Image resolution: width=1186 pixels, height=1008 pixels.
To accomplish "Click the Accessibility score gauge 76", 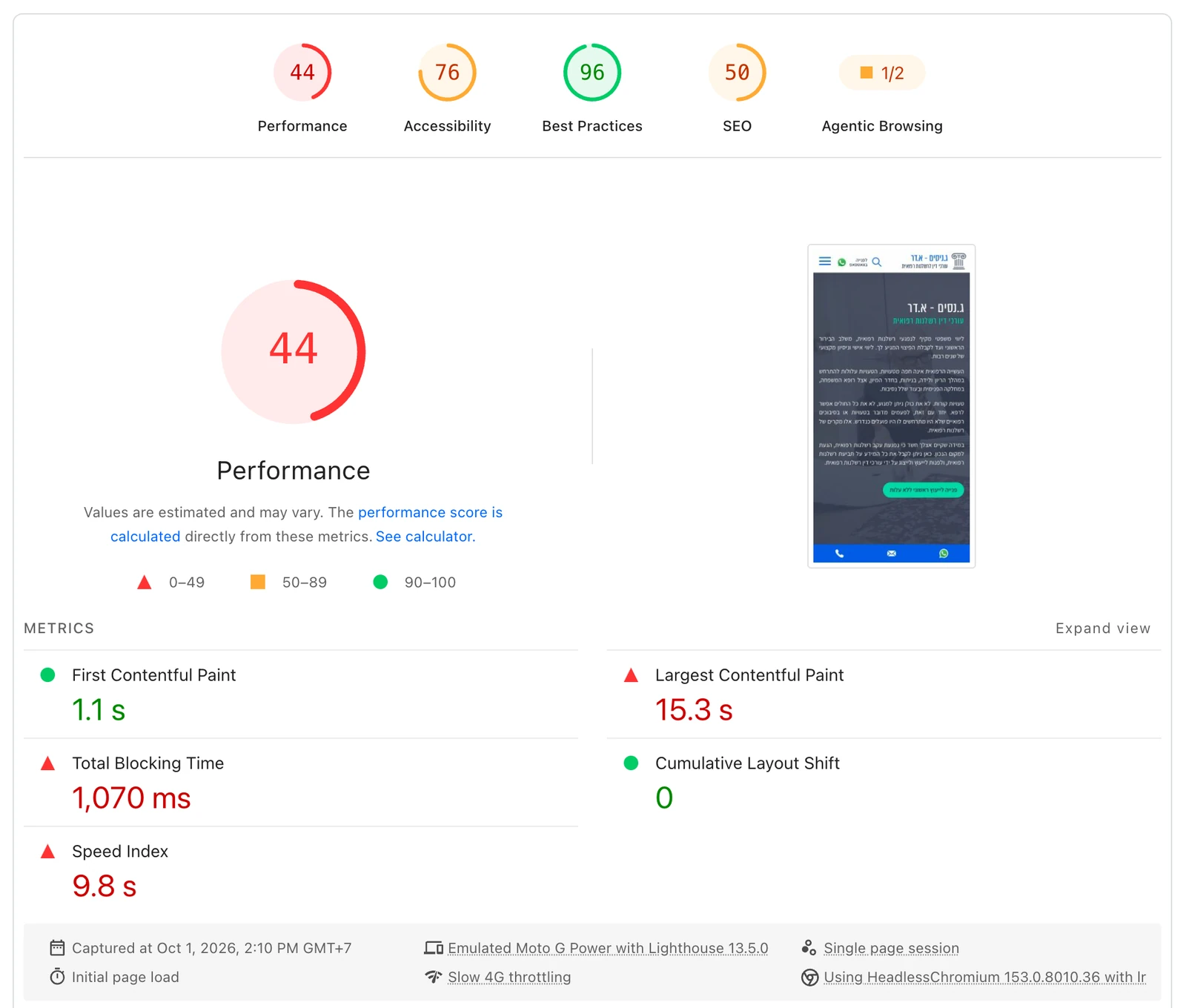I will point(447,73).
